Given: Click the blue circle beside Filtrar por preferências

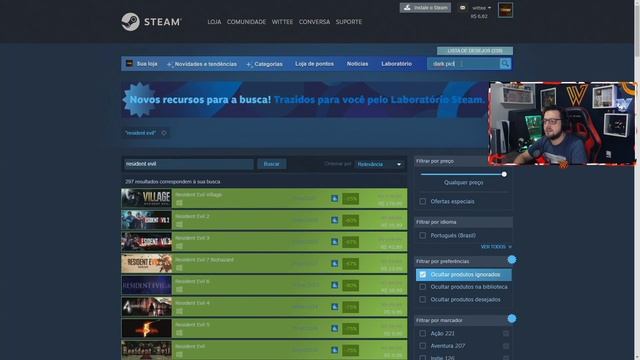Looking at the screenshot, I should (512, 260).
